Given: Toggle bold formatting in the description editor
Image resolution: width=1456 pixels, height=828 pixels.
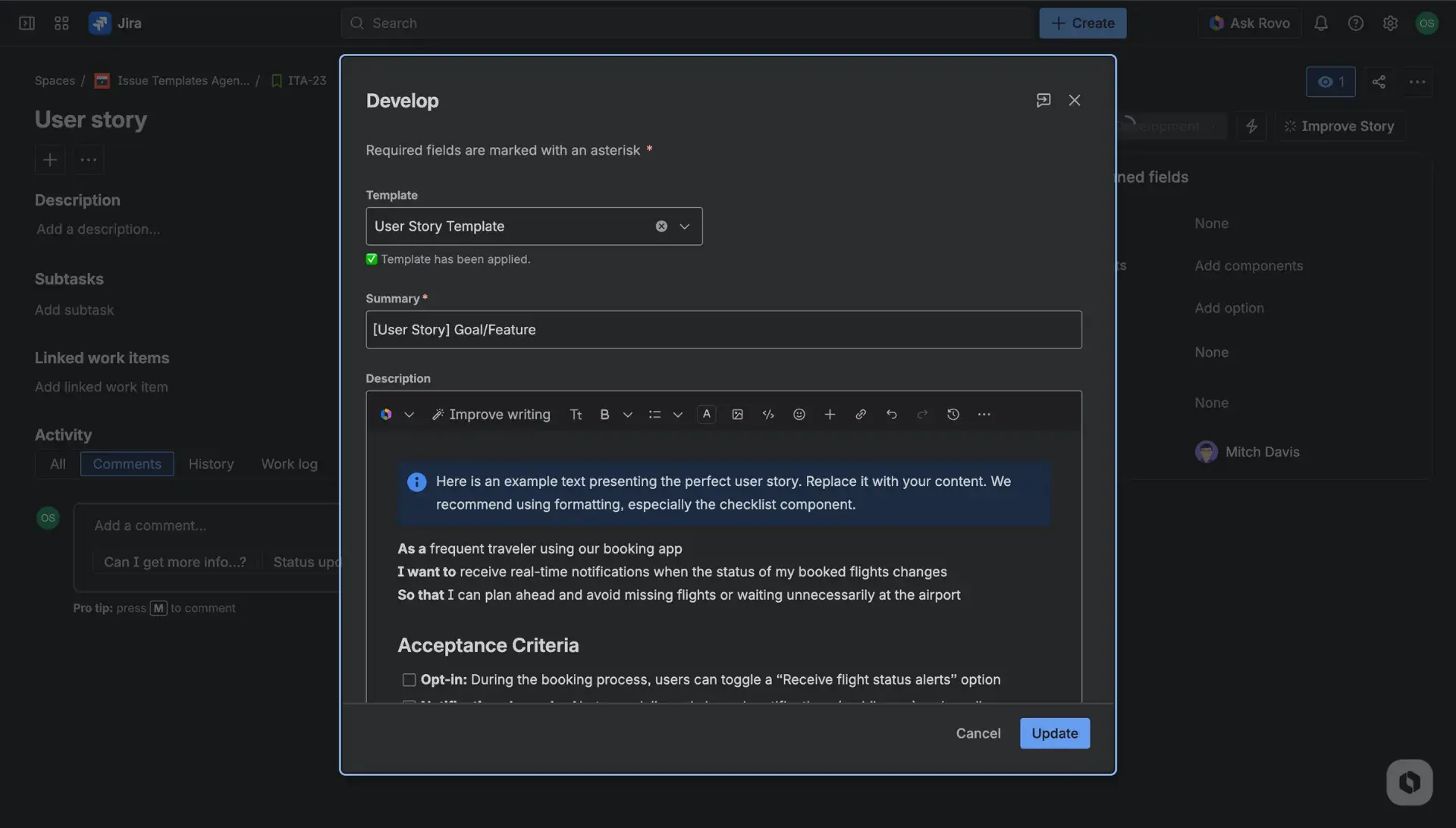Looking at the screenshot, I should point(604,414).
